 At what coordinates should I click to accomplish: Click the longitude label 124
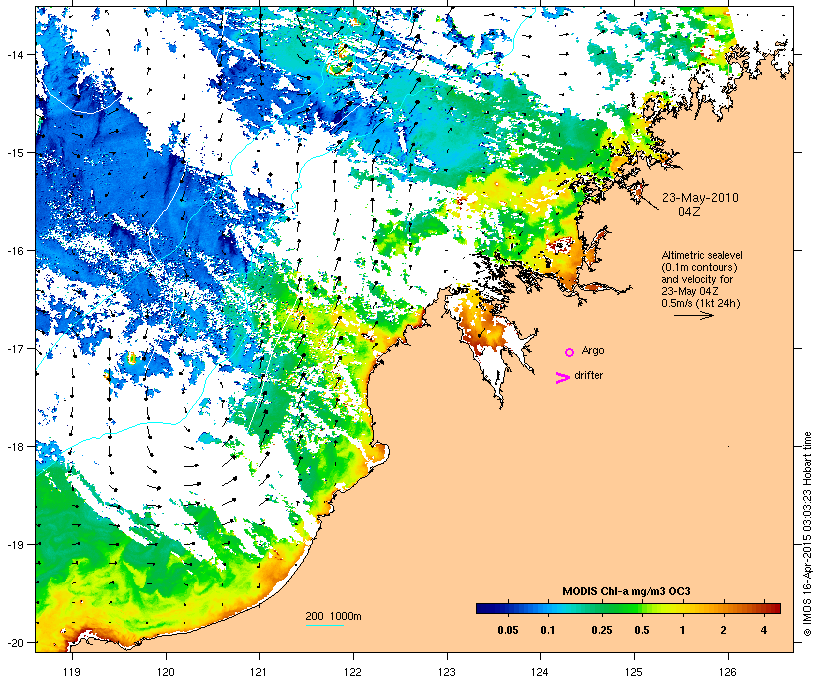click(x=541, y=672)
